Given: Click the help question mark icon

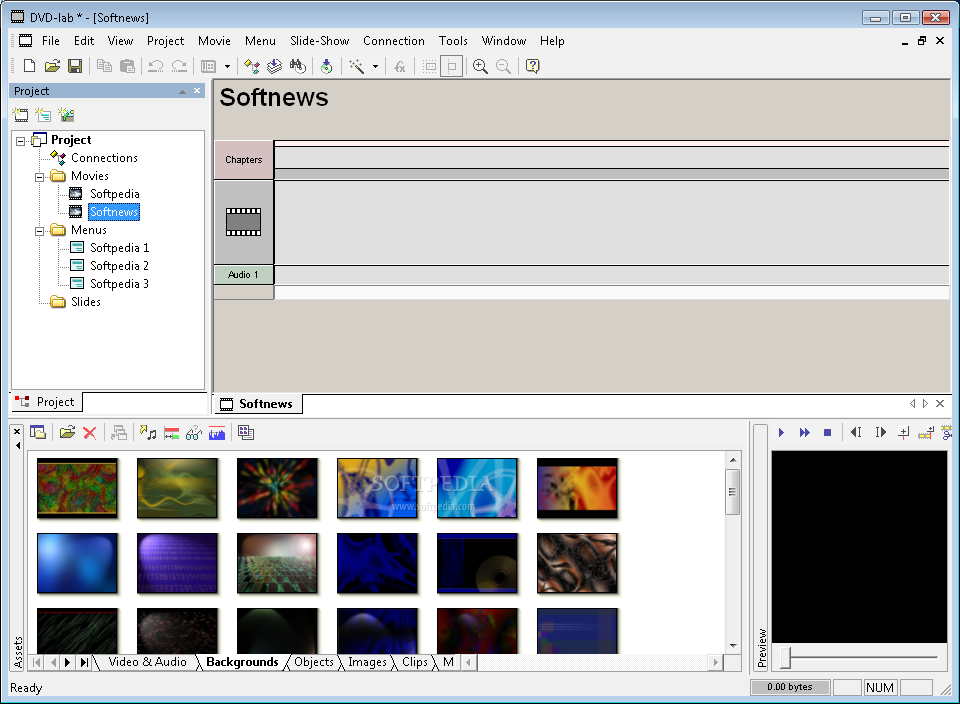Looking at the screenshot, I should click(x=533, y=66).
